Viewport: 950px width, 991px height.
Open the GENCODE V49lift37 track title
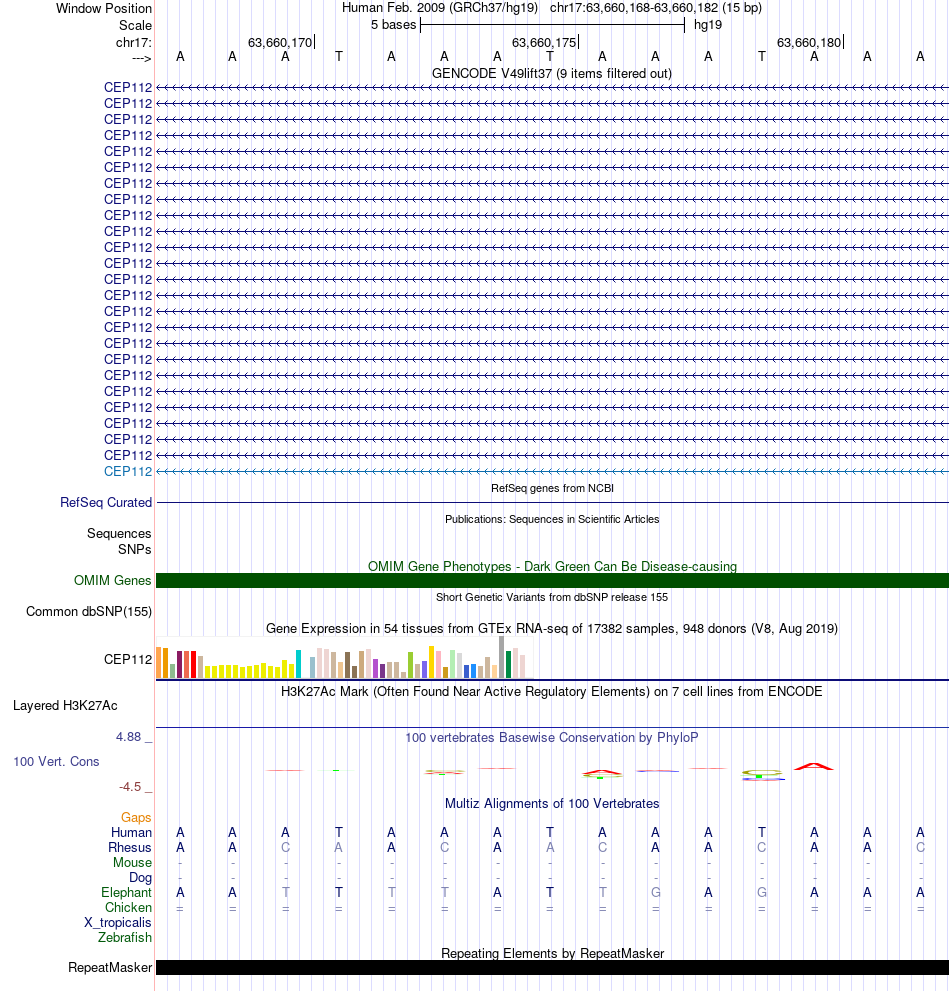pos(552,73)
